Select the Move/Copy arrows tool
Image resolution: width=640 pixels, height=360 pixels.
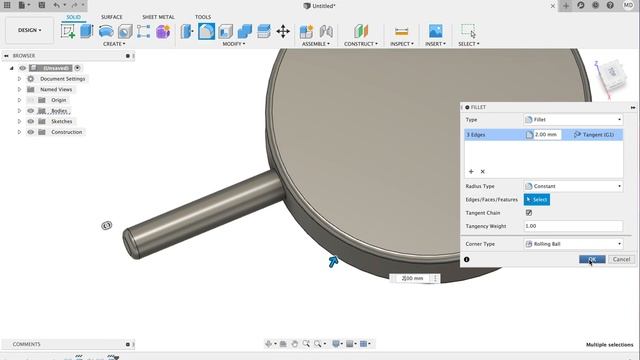click(283, 31)
